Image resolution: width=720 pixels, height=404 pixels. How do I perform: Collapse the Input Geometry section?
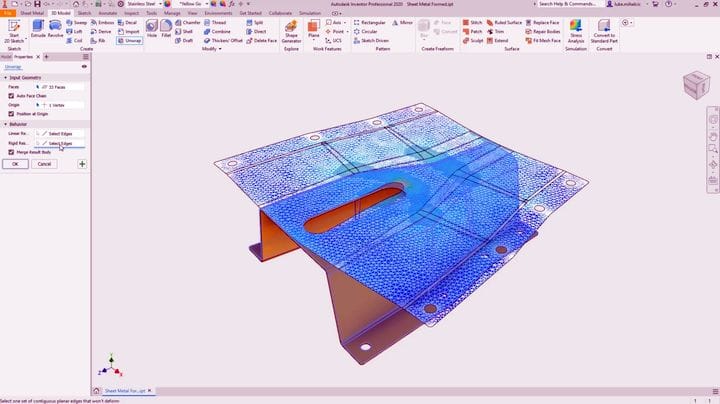[5, 77]
